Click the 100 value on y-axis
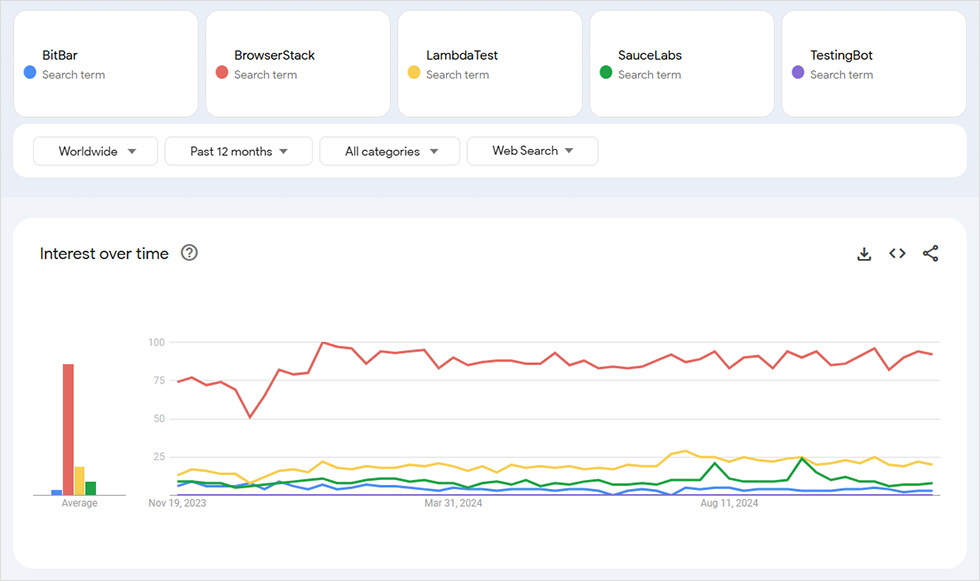The height and width of the screenshot is (581, 980). (156, 342)
